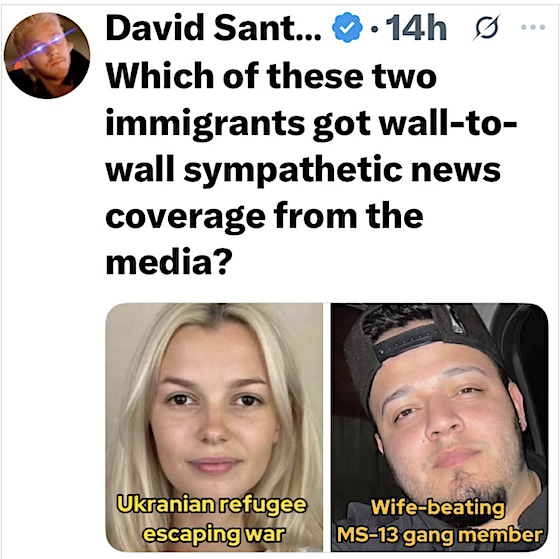Image resolution: width=560 pixels, height=559 pixels.
Task: Click the phrase 'wall sympathetic news'
Action: point(303,171)
